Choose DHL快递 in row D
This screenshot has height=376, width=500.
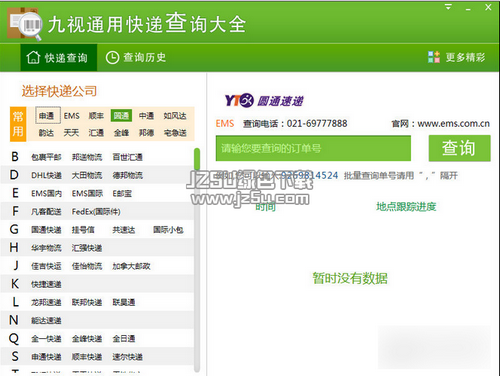coord(46,175)
